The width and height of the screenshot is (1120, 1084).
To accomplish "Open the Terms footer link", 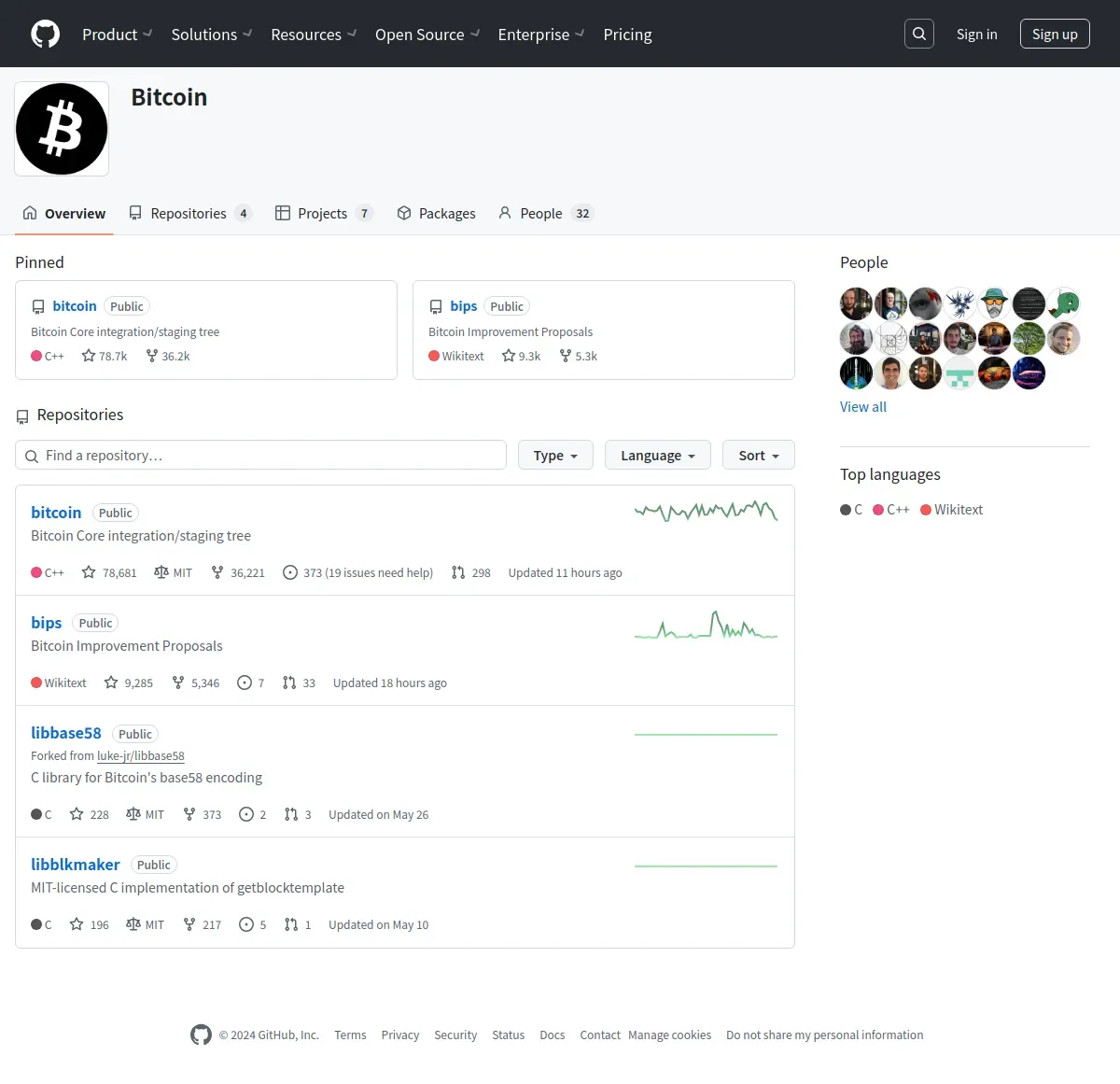I will pyautogui.click(x=350, y=1035).
